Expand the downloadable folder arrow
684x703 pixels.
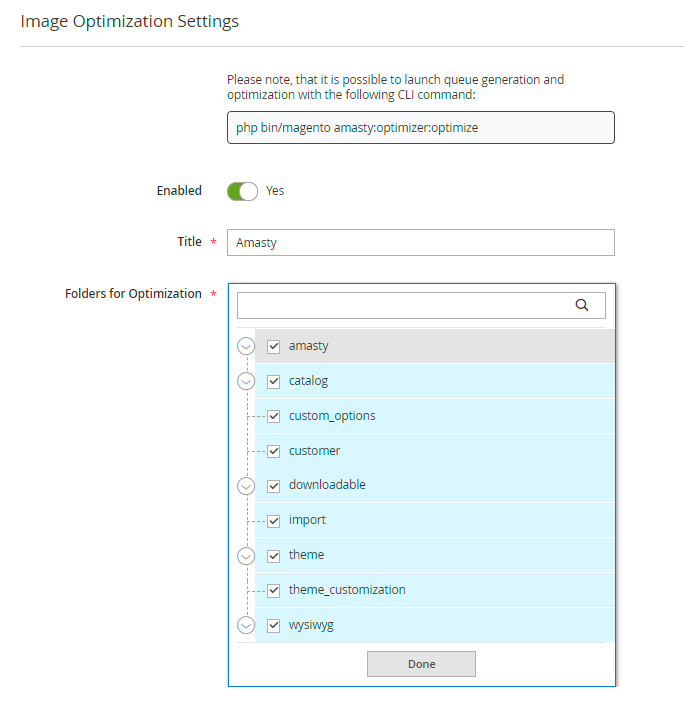pos(246,486)
